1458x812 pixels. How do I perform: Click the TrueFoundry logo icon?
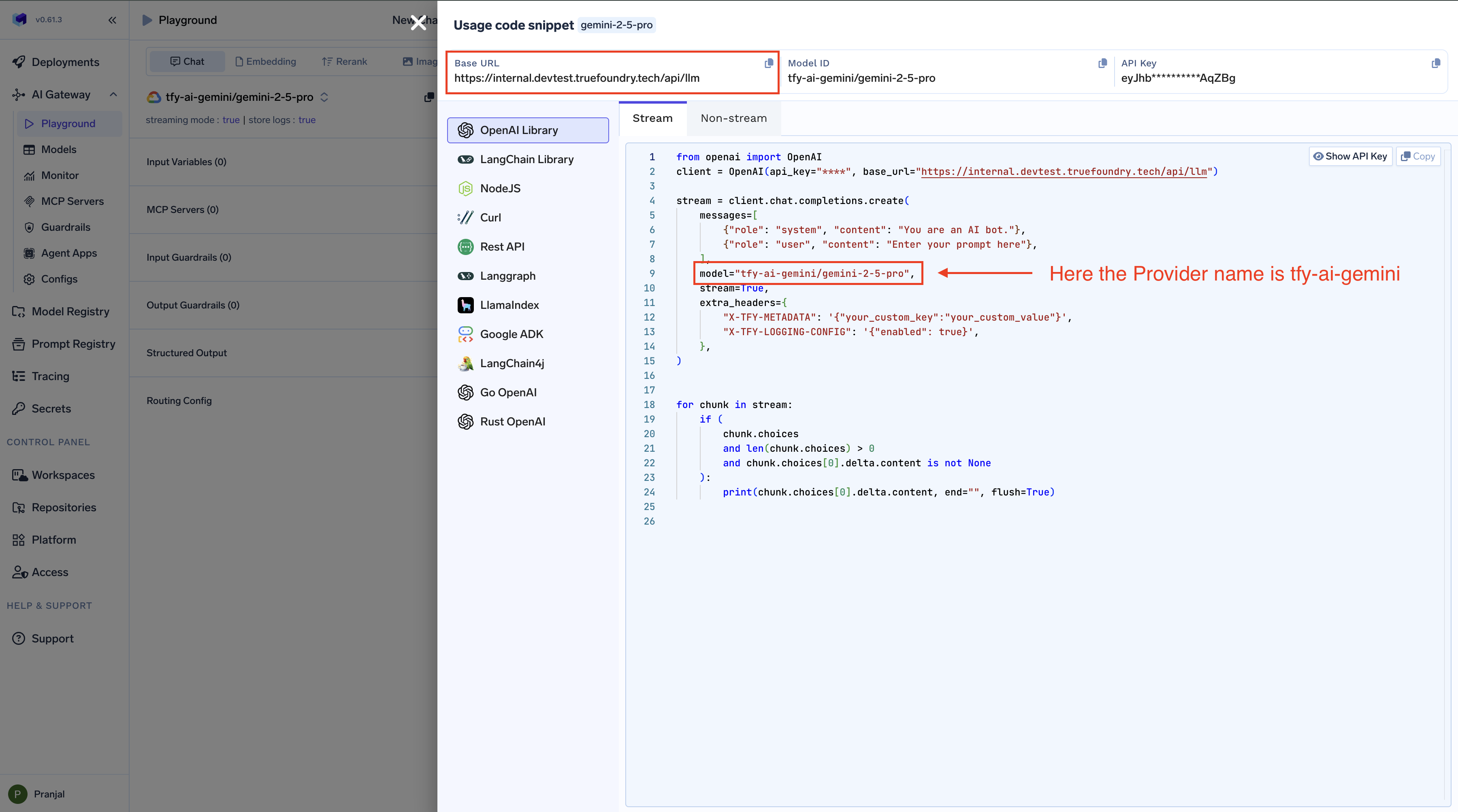[x=20, y=19]
